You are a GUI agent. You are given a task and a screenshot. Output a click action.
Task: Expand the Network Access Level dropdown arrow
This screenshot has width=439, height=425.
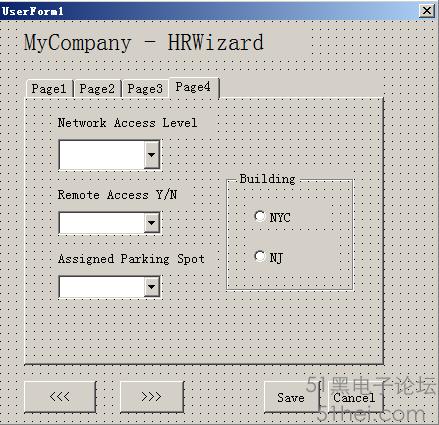coord(152,155)
